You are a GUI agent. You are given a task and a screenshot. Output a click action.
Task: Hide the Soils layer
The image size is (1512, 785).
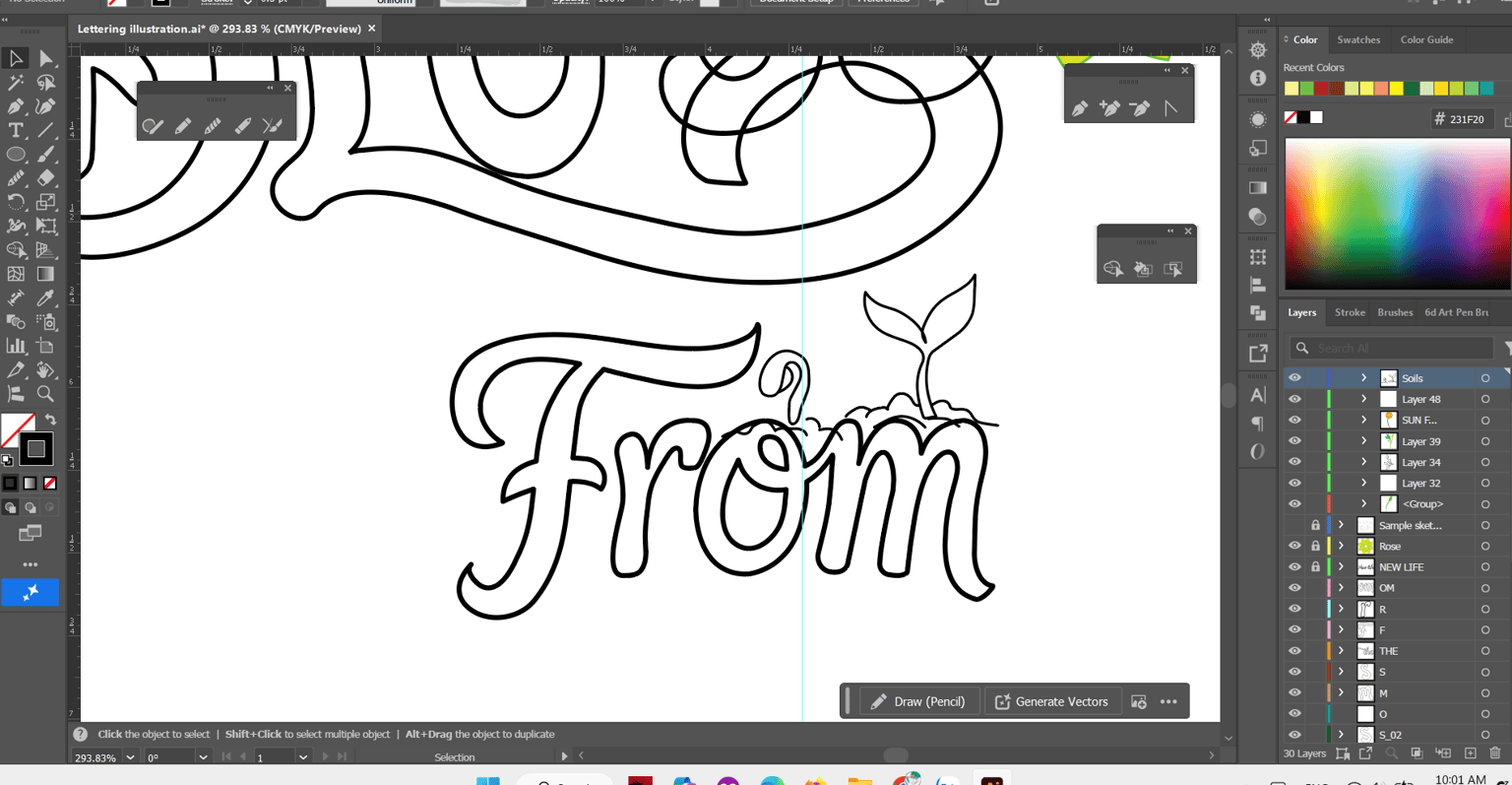(x=1294, y=378)
